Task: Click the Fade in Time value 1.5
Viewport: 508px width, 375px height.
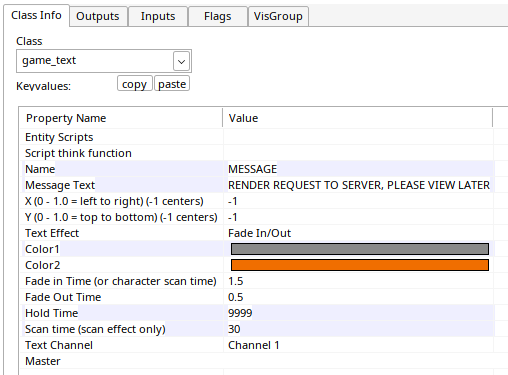Action: 235,281
